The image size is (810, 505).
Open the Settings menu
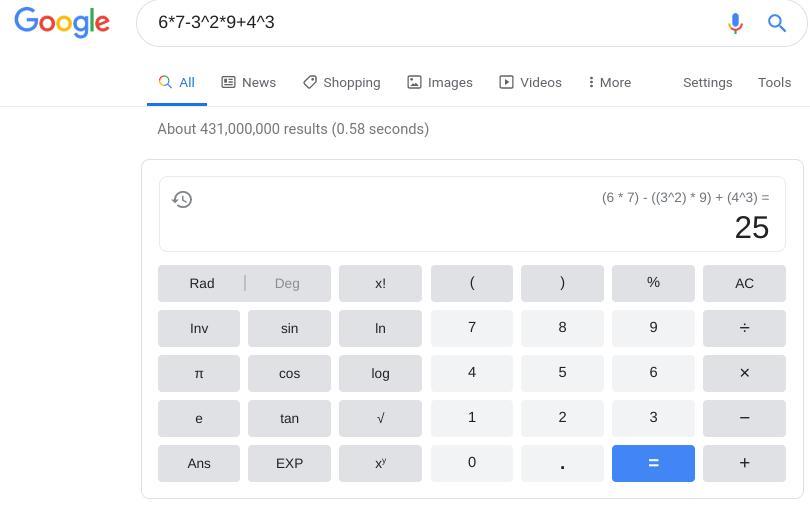click(x=707, y=82)
